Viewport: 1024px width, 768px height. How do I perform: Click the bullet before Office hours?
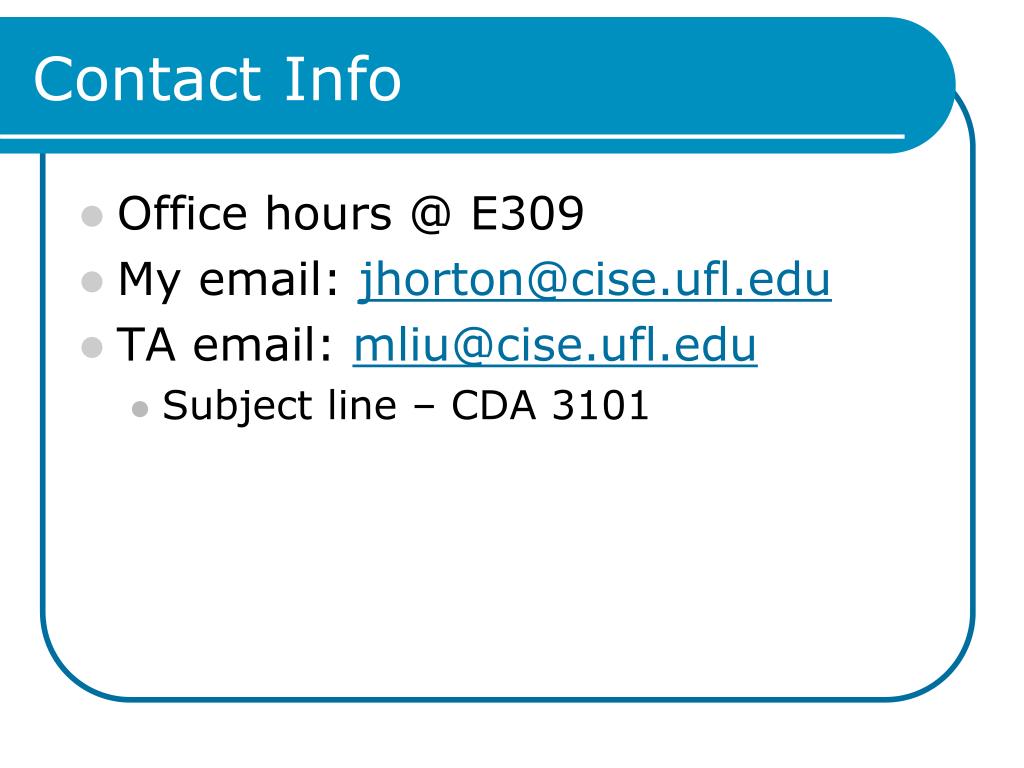pos(92,216)
